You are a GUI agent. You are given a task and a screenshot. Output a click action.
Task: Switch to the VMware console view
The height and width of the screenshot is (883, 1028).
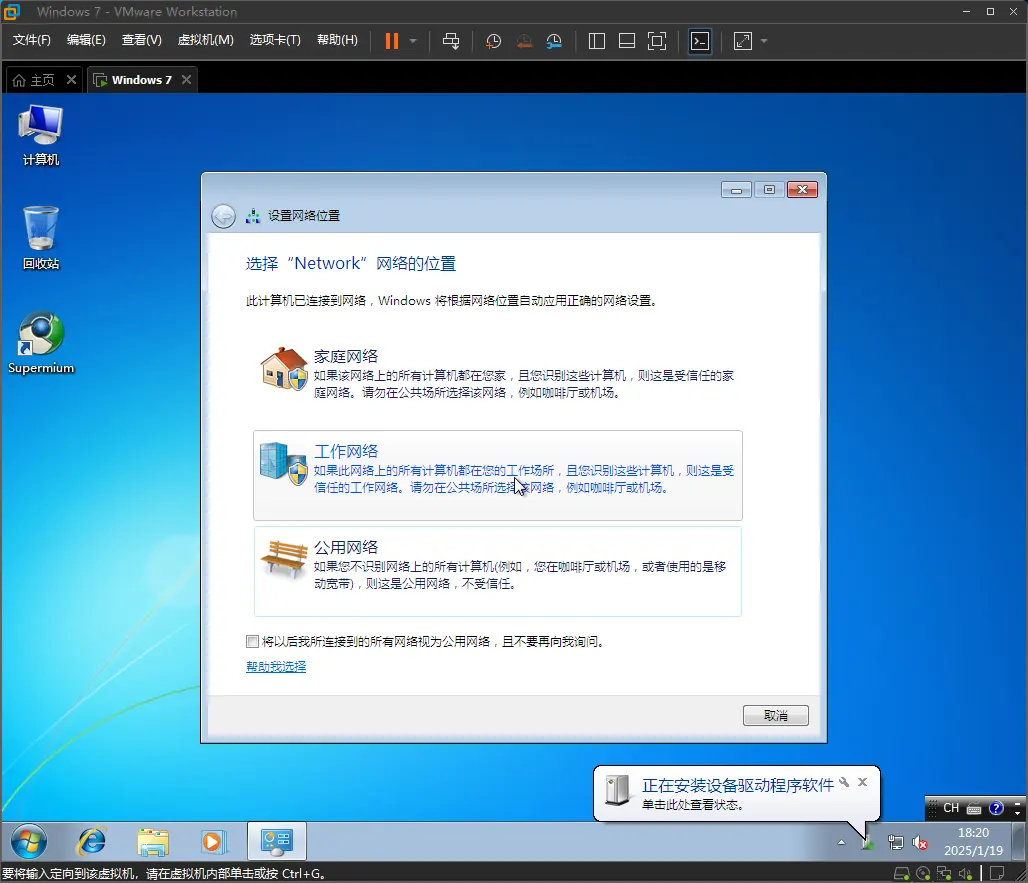700,41
